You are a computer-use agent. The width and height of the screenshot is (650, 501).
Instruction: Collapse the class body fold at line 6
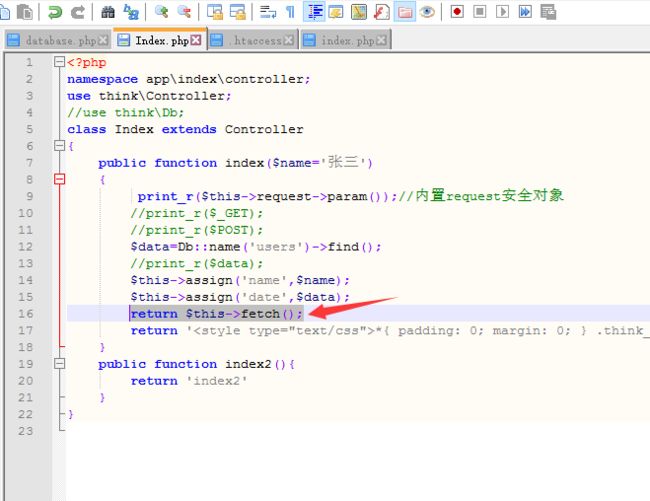pyautogui.click(x=60, y=145)
